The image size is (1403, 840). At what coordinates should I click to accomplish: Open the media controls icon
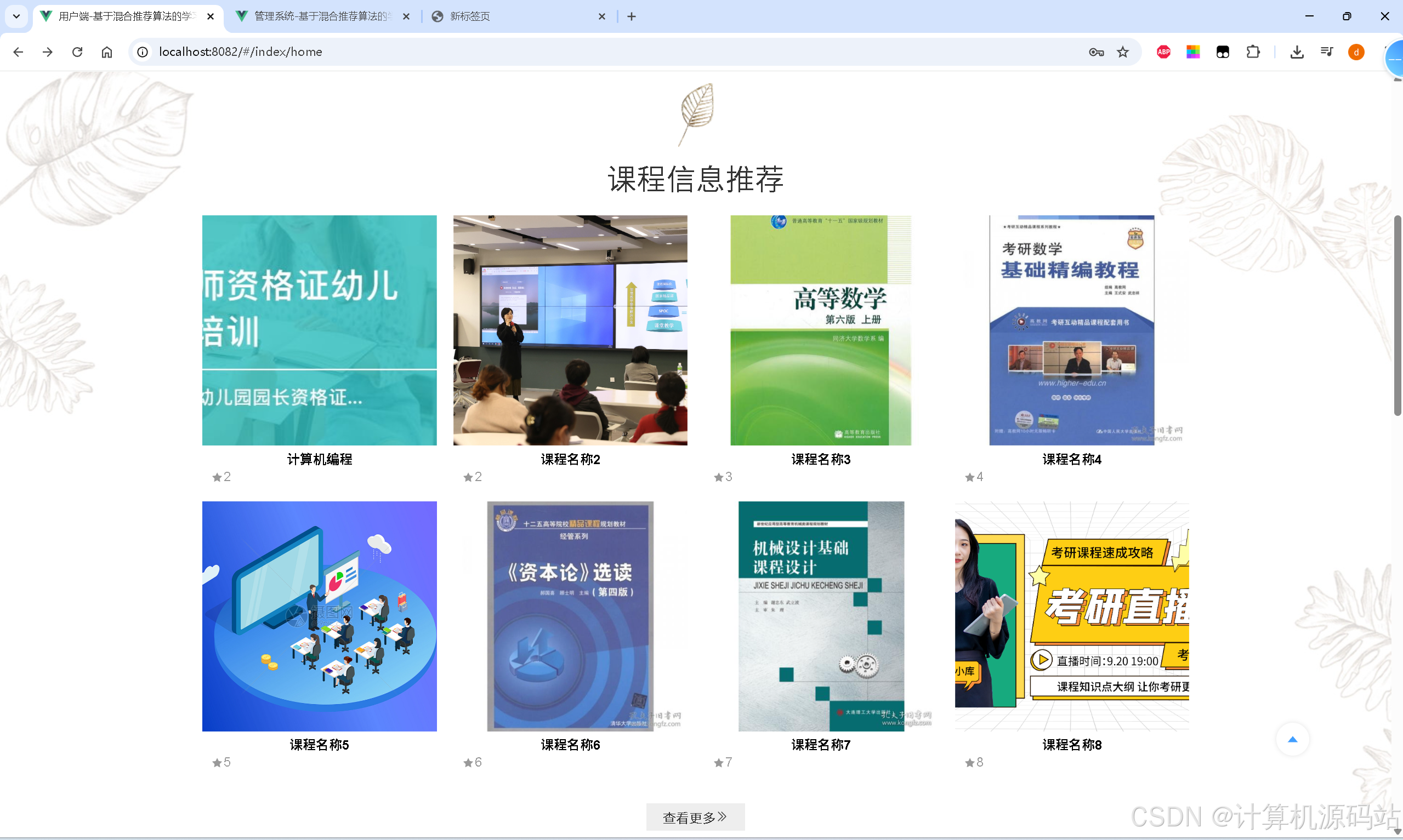1327,52
